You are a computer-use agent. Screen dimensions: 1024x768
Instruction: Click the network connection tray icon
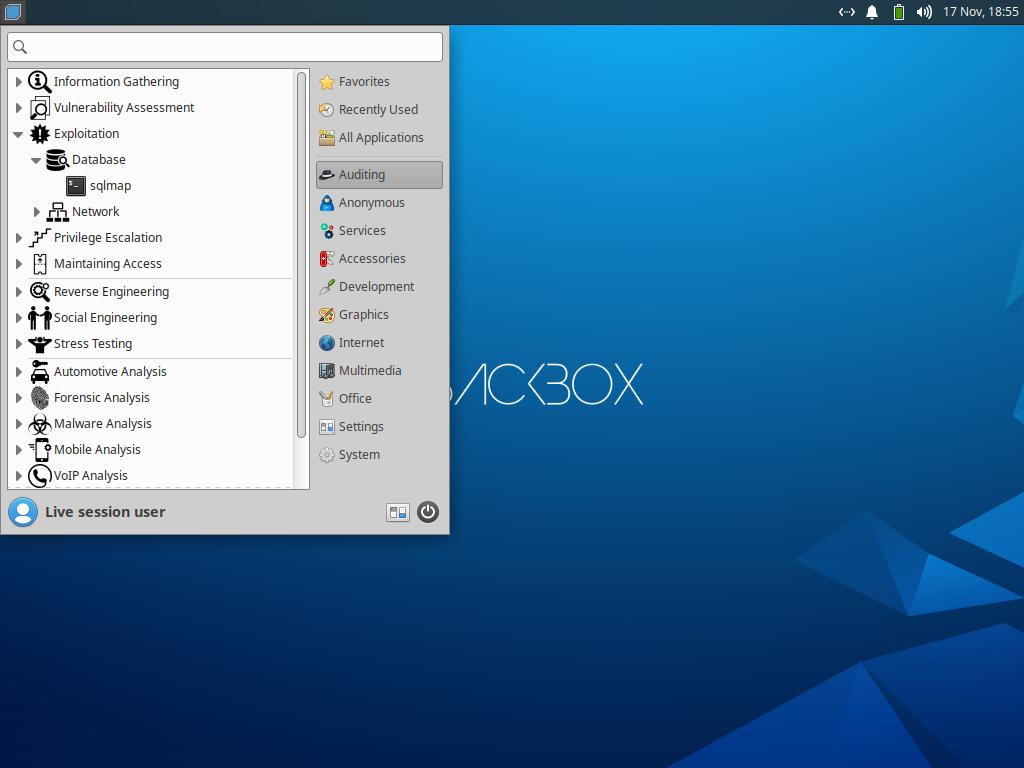click(846, 12)
